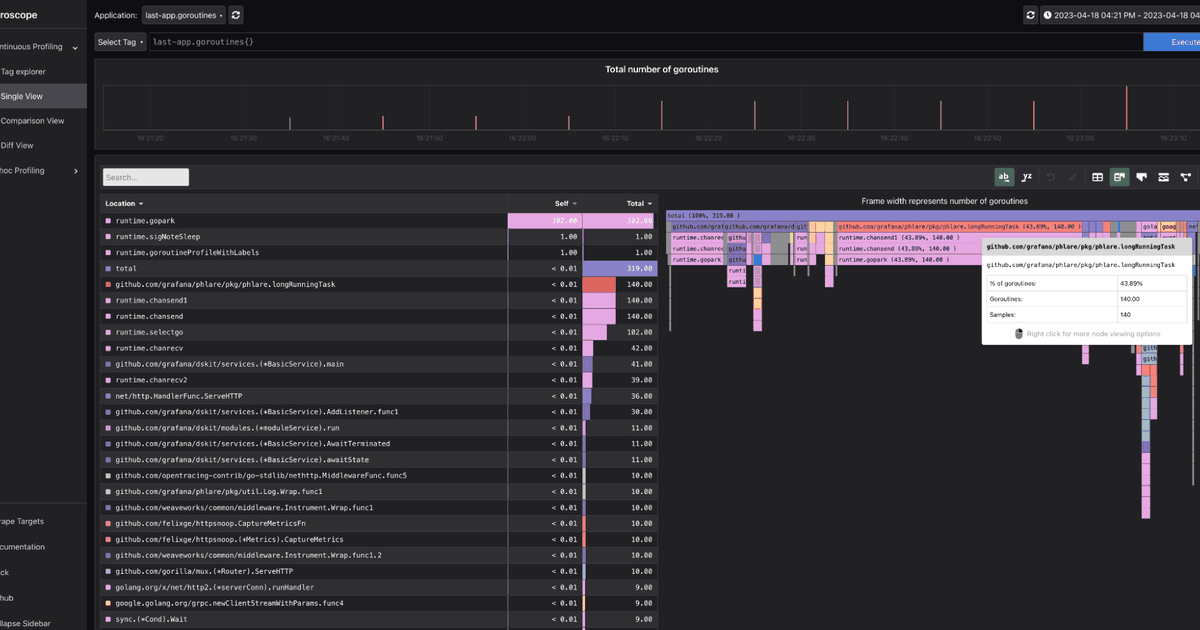Click the refresh icon beside the date range
The image size is (1200, 630).
[x=1031, y=15]
